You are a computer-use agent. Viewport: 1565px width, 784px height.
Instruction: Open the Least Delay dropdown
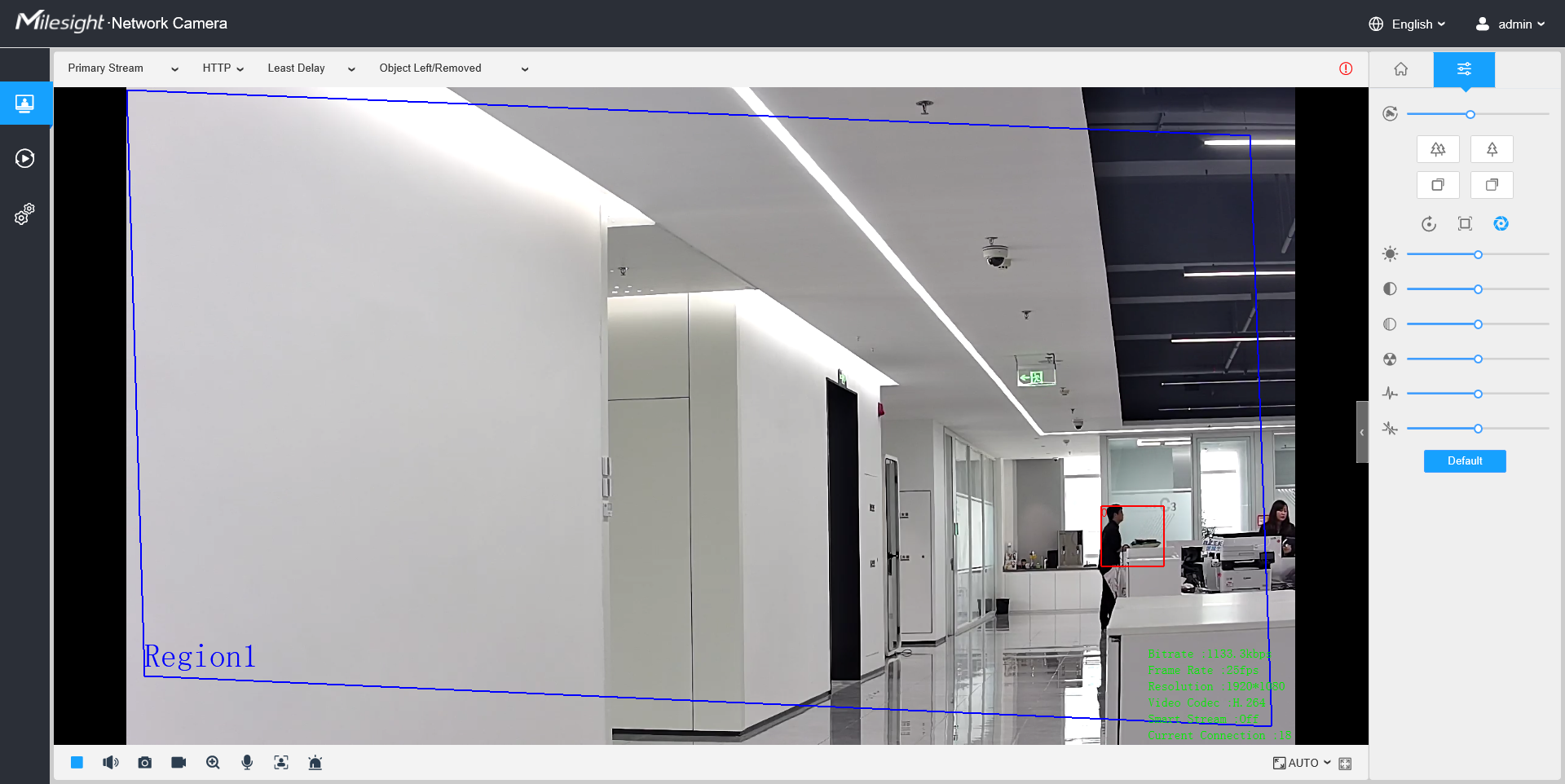[x=311, y=68]
